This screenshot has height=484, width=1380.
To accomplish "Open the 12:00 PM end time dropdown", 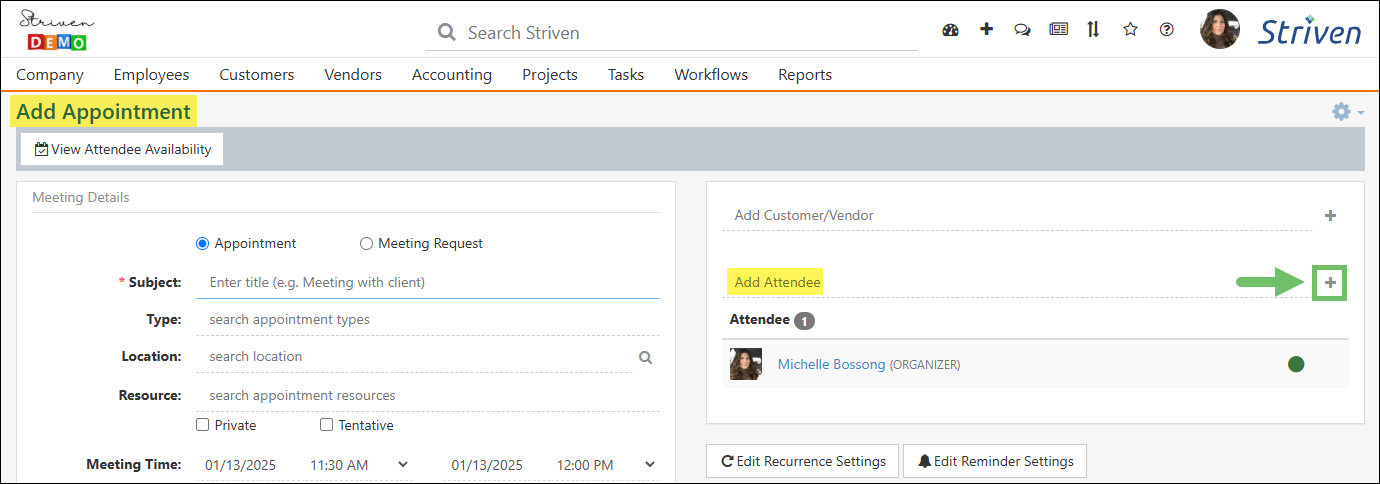I will tap(606, 465).
